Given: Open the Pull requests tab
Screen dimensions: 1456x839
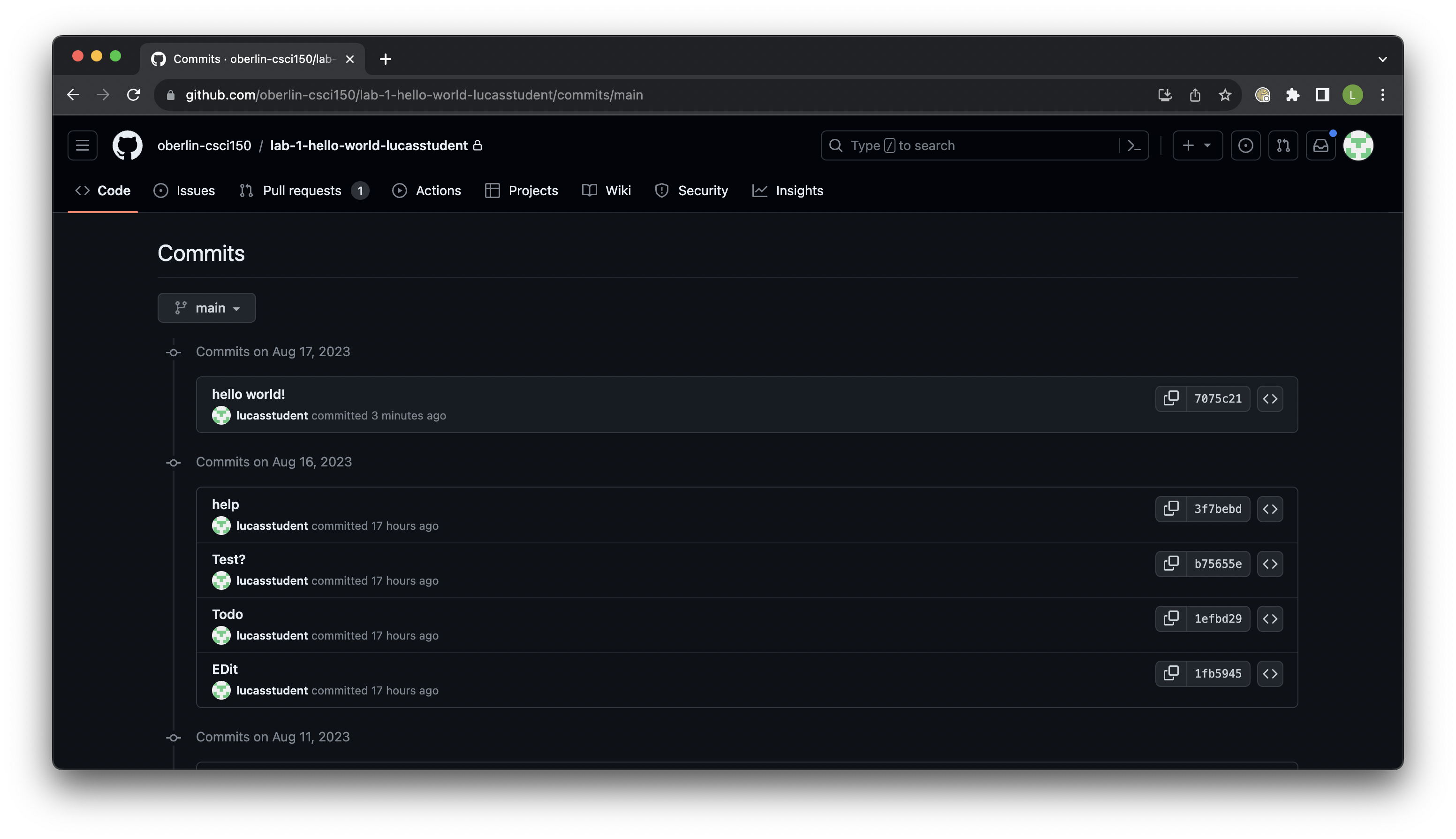Looking at the screenshot, I should coord(304,190).
